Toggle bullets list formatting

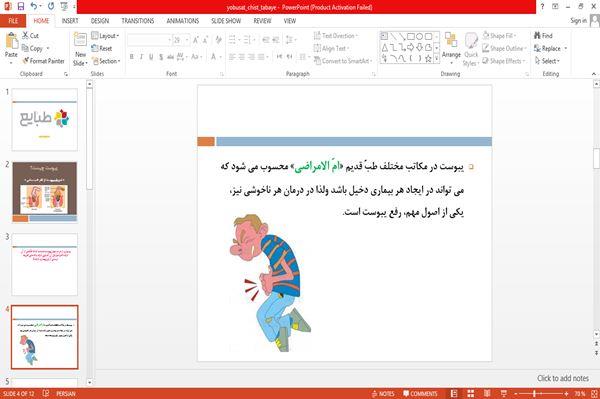(232, 40)
